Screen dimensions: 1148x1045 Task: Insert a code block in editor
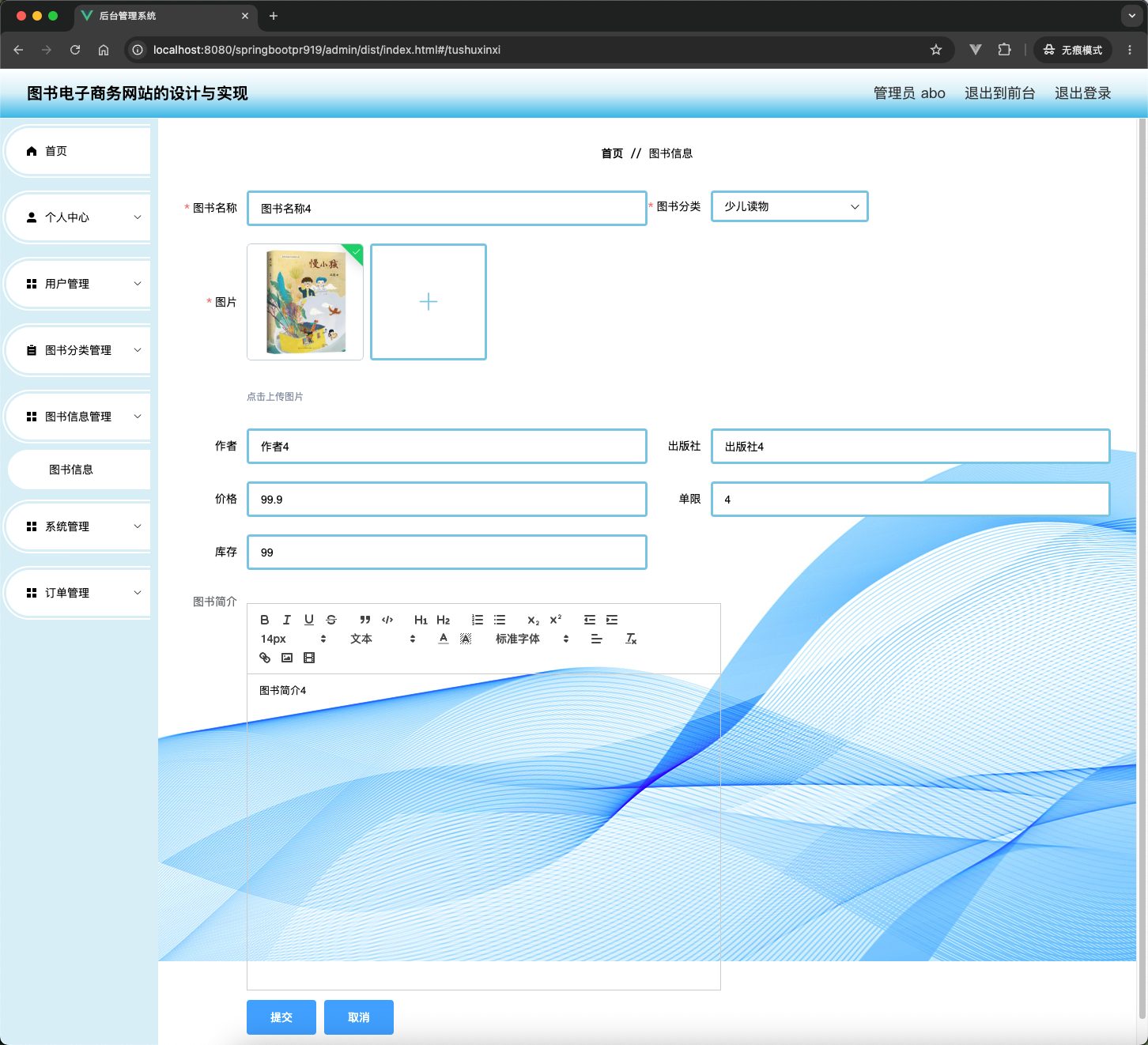tap(387, 620)
